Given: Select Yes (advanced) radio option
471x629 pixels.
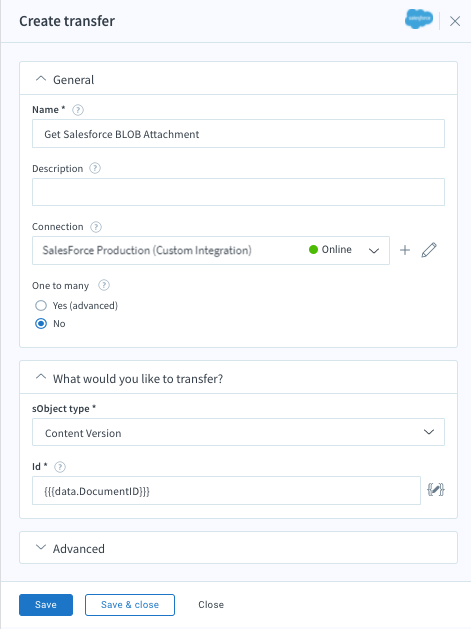Looking at the screenshot, I should [41, 306].
